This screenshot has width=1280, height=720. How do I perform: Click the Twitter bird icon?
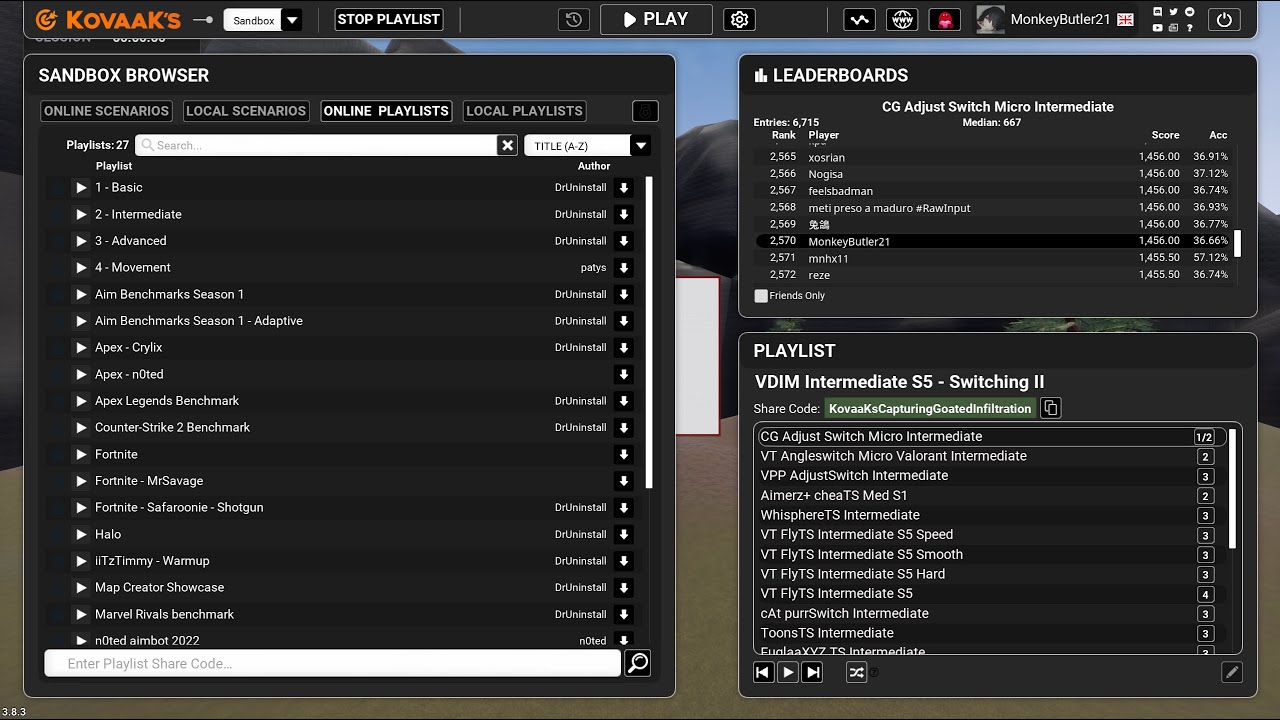[x=1173, y=12]
